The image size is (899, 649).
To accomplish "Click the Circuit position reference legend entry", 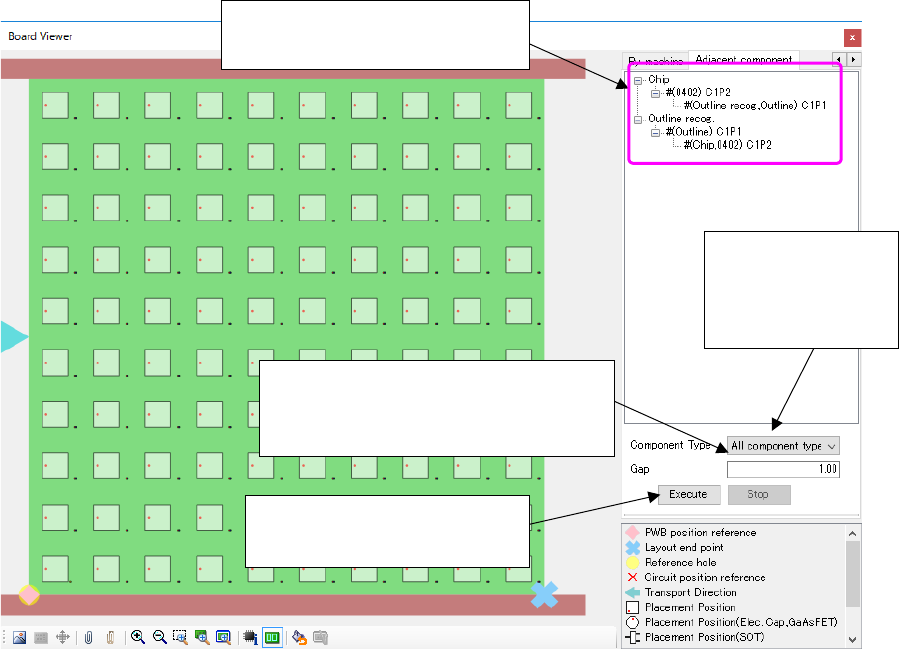I will click(x=696, y=577).
